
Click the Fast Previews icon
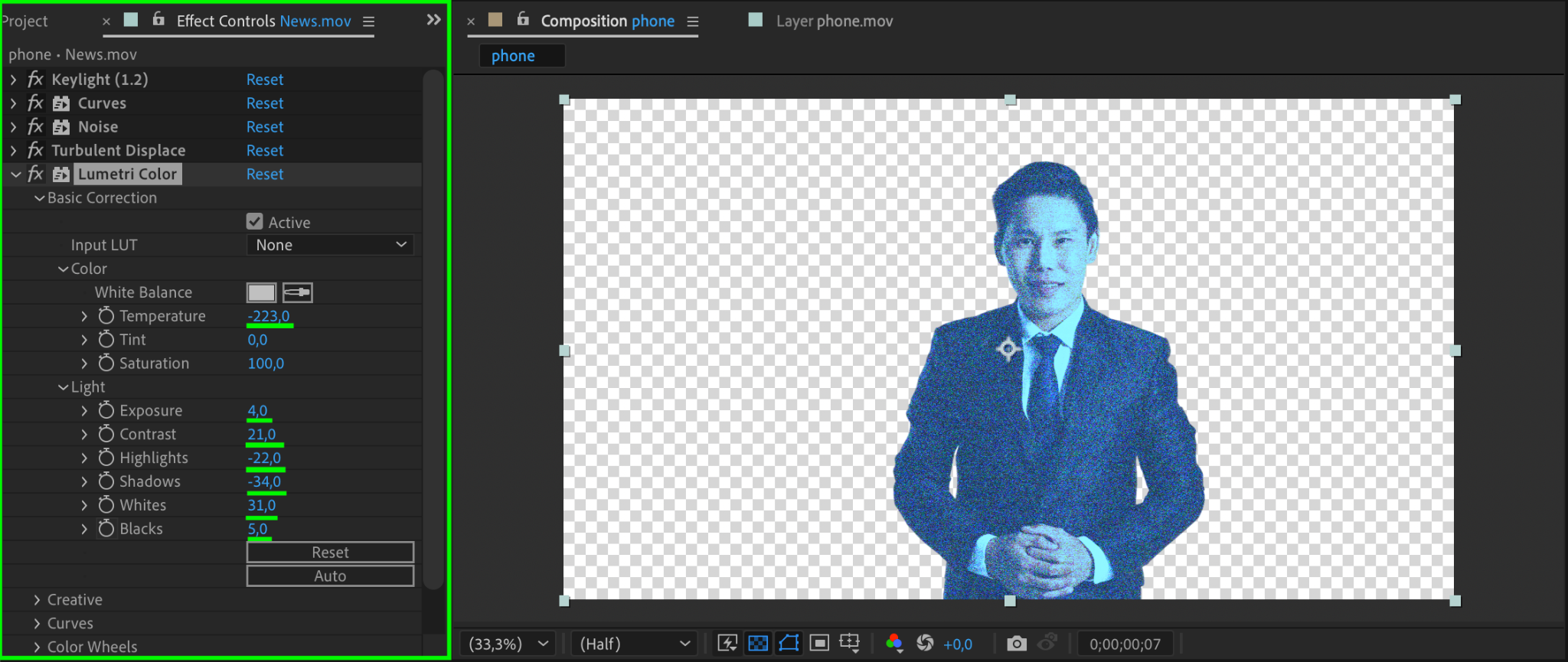[727, 644]
